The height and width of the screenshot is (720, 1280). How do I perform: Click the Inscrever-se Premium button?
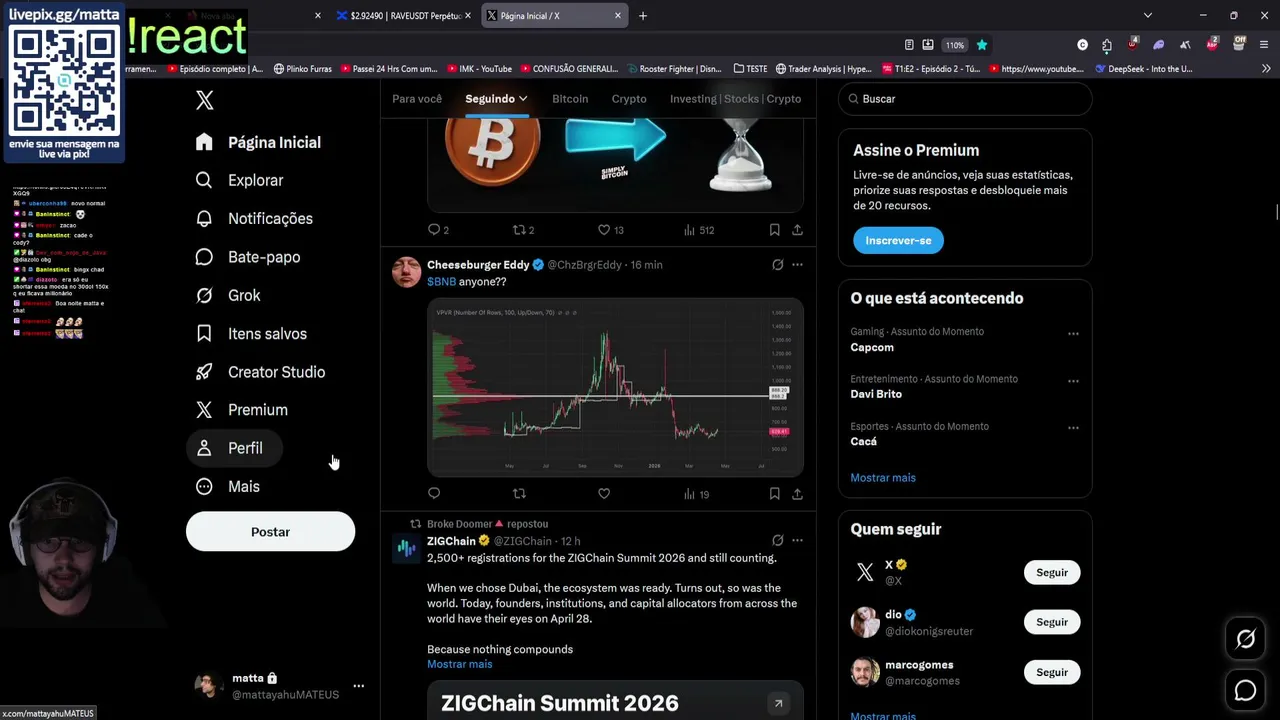[x=898, y=240]
